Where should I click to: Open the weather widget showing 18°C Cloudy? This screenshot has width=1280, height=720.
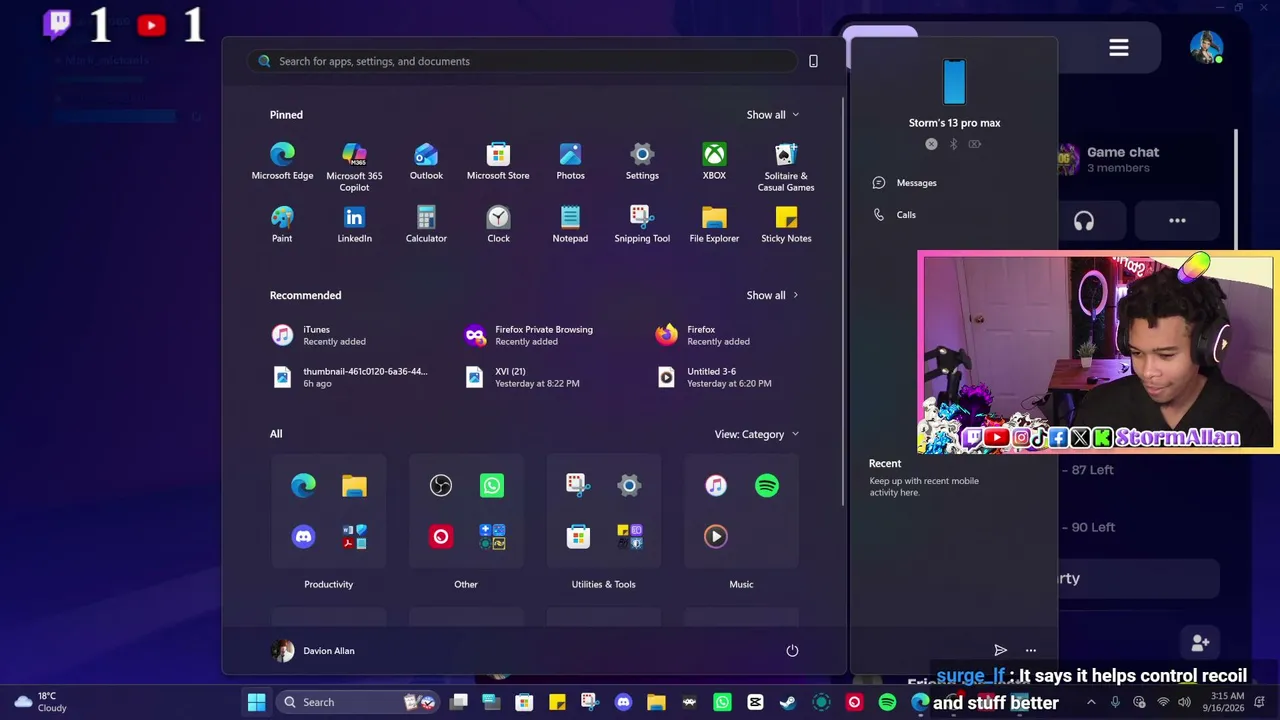point(40,702)
